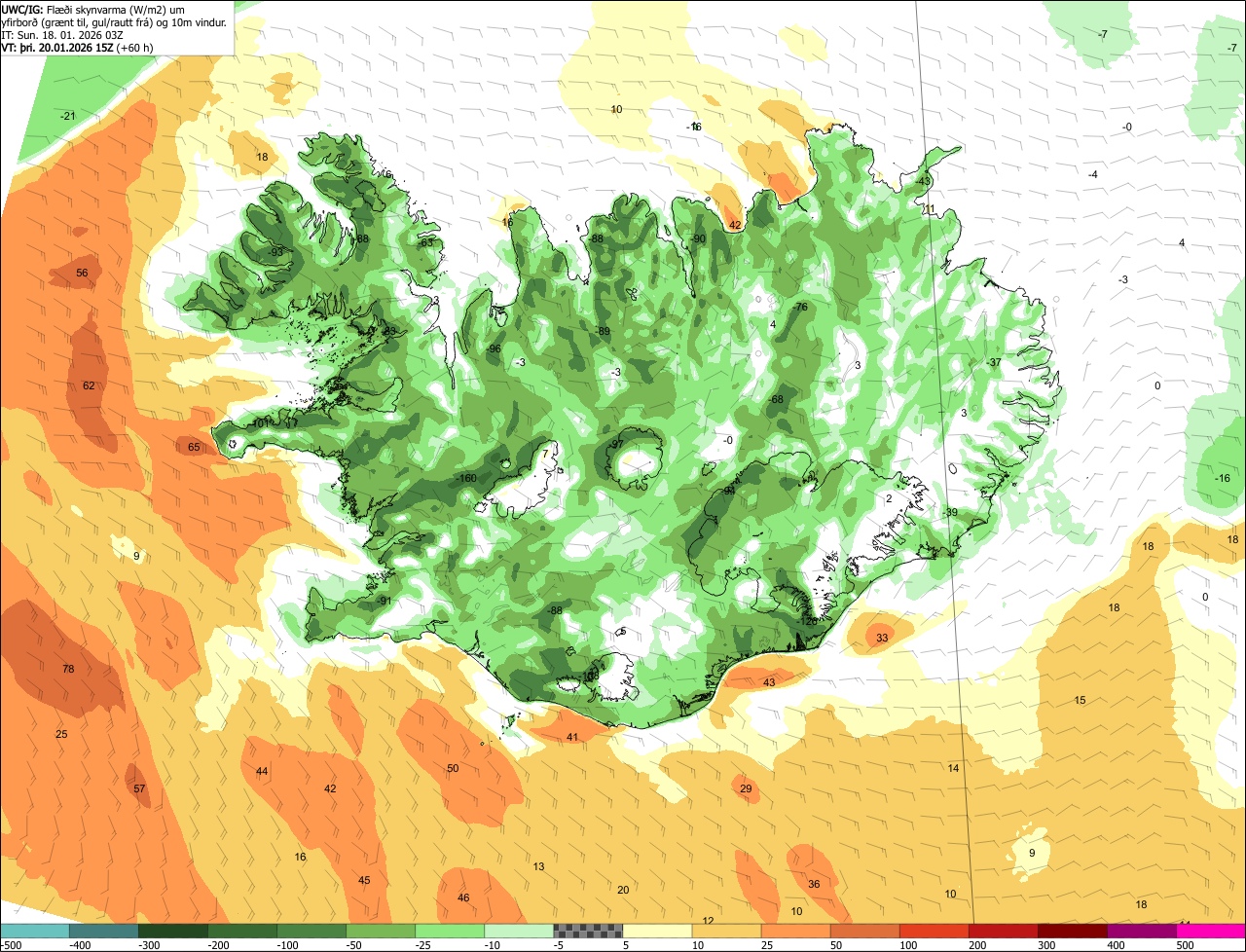Viewport: 1246px width, 952px height.
Task: Click the "IT: Sun. 18. 01. 2026 03Z" line
Action: [x=64, y=34]
